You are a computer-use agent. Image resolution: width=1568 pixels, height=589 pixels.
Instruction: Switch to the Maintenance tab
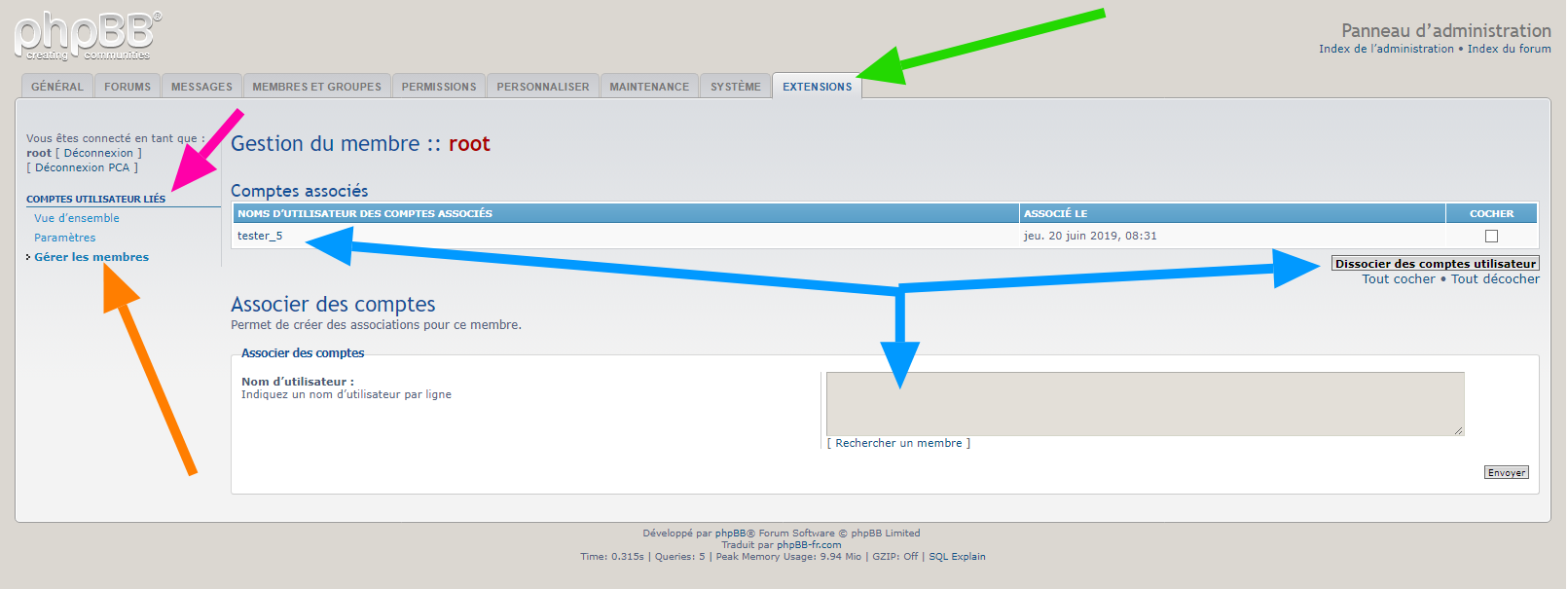649,87
